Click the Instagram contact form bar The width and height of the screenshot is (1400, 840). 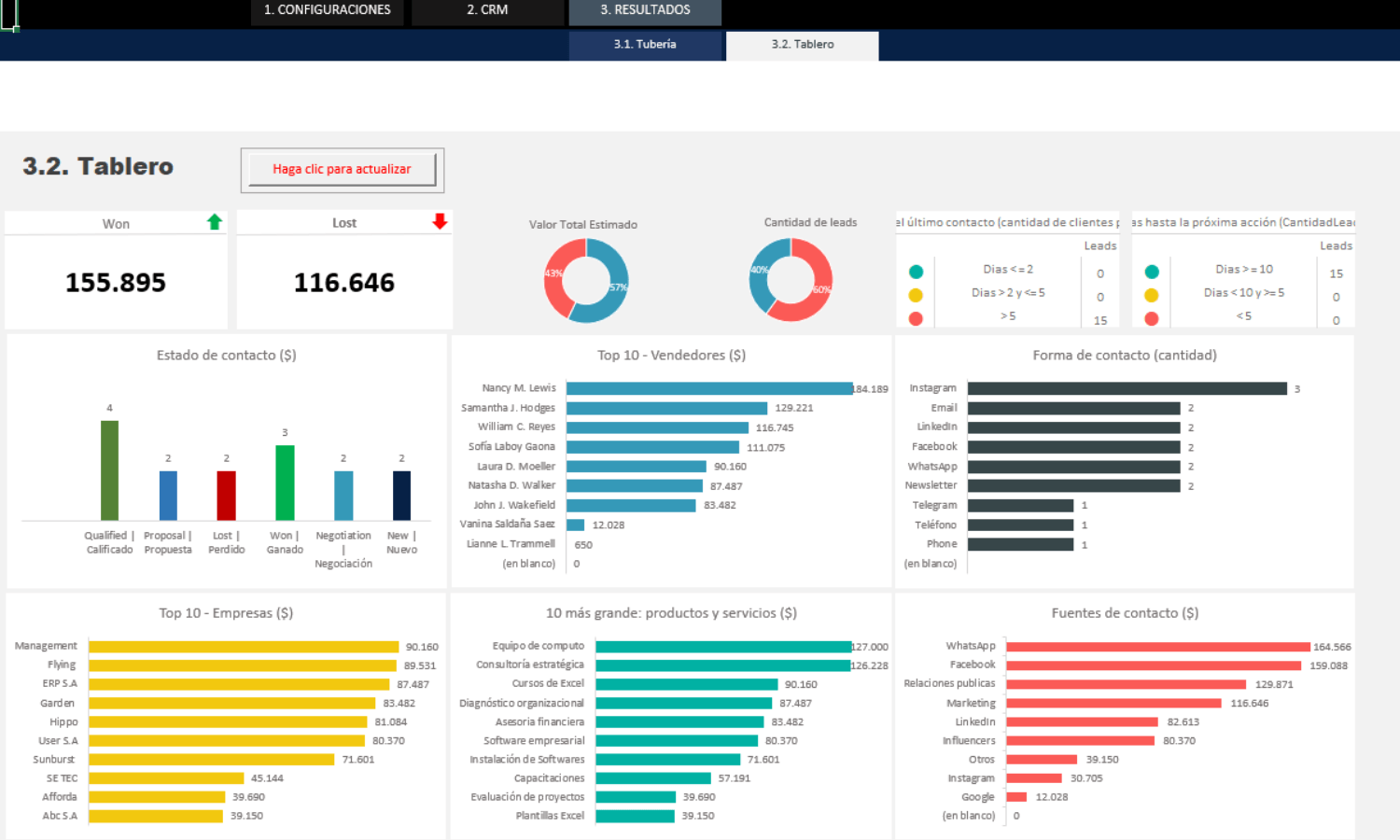(1127, 388)
